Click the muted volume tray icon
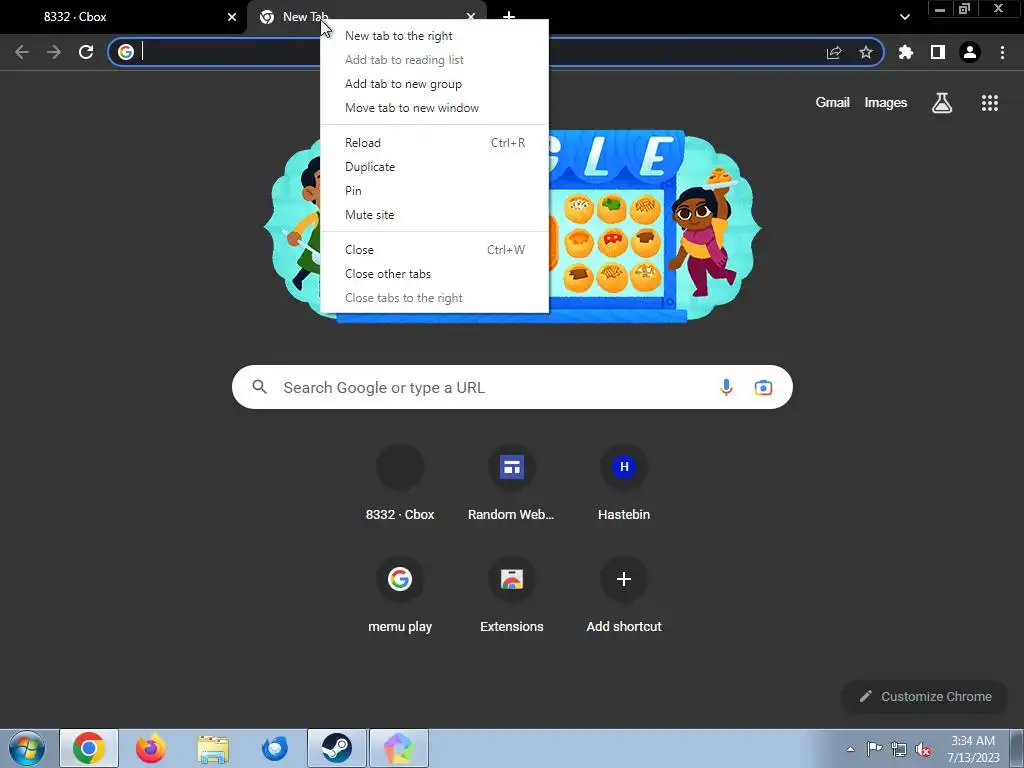The width and height of the screenshot is (1024, 768). click(923, 749)
